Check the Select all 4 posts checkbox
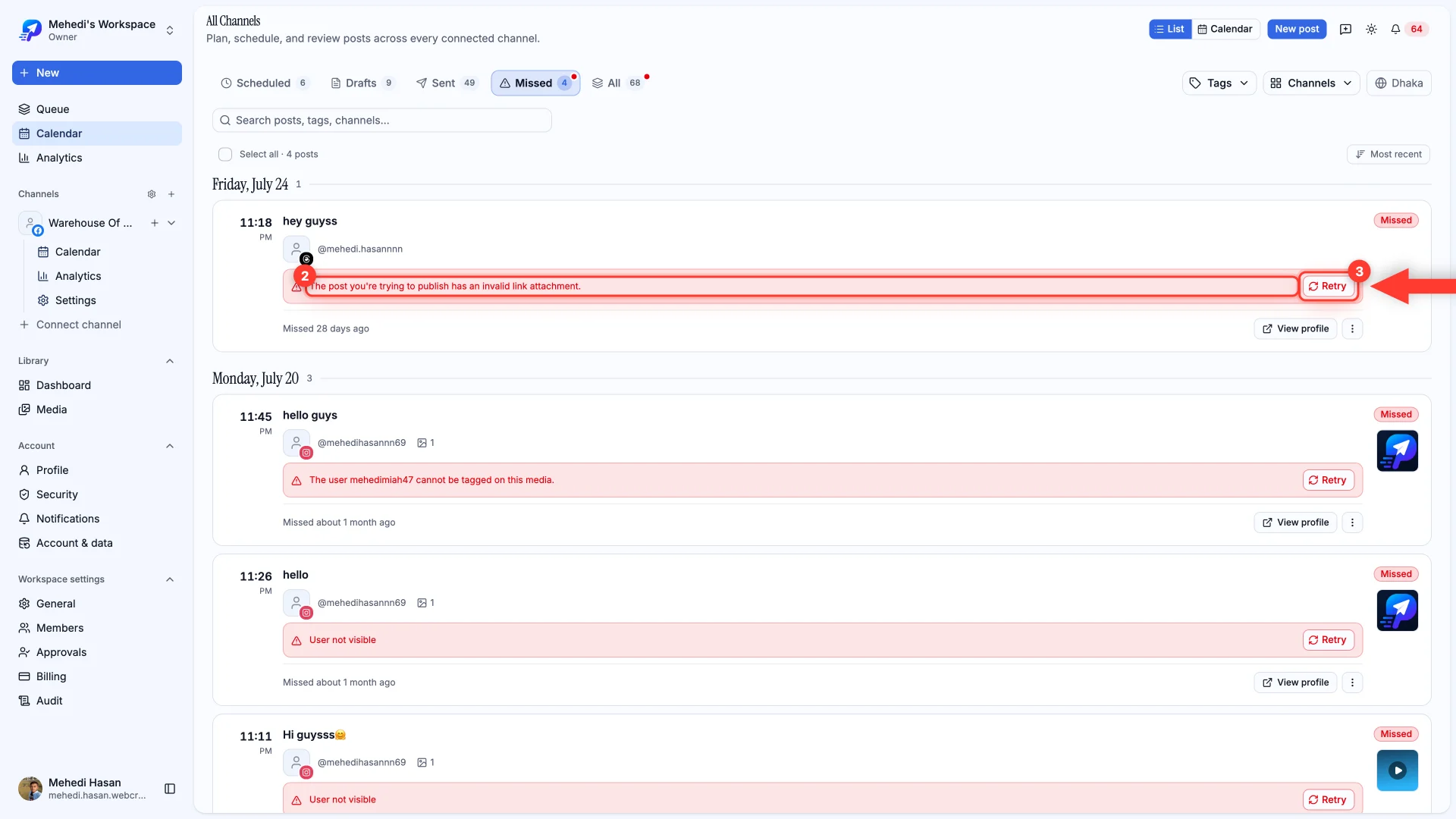Viewport: 1456px width, 819px height. (x=225, y=154)
